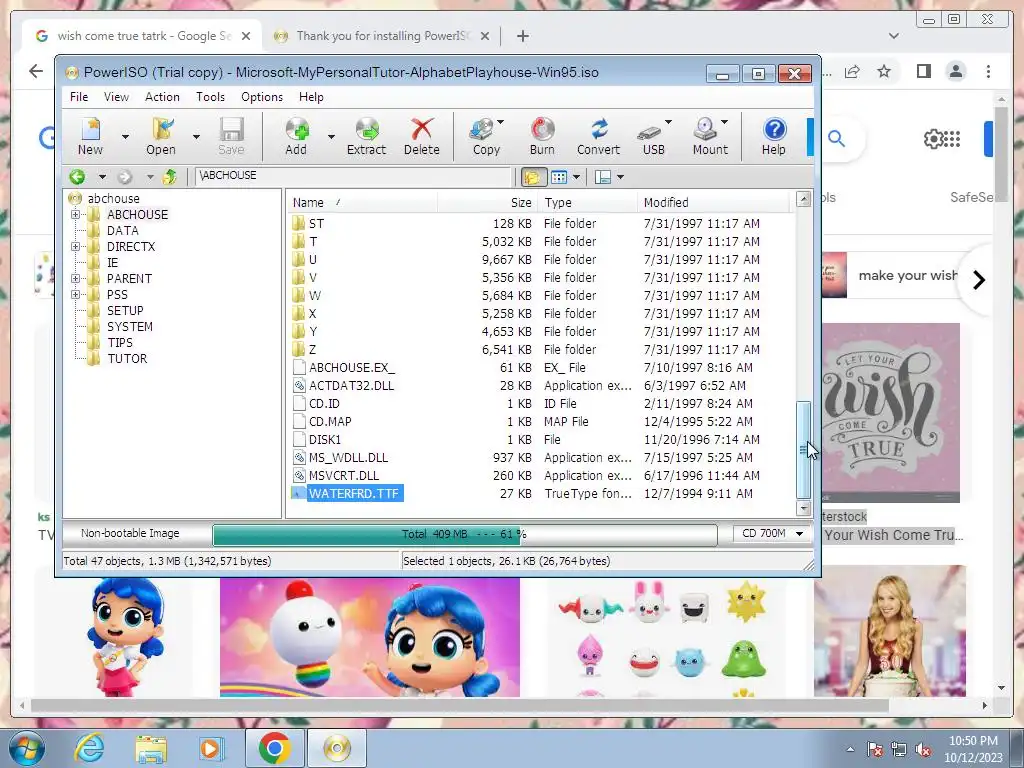Click the Chrome bookmark star icon
This screenshot has height=768, width=1024.
coord(884,71)
